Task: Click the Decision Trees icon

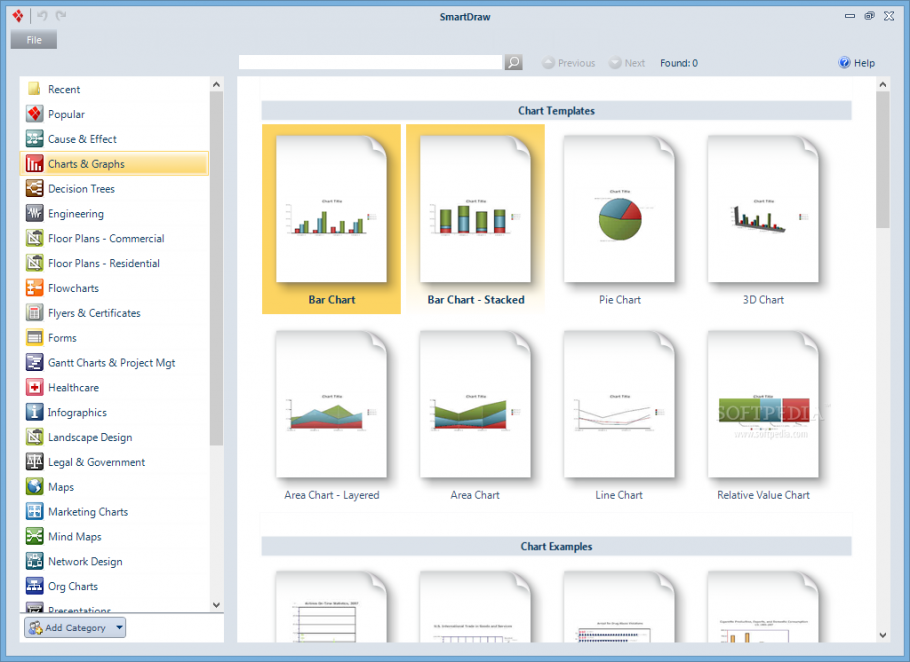Action: [x=34, y=189]
